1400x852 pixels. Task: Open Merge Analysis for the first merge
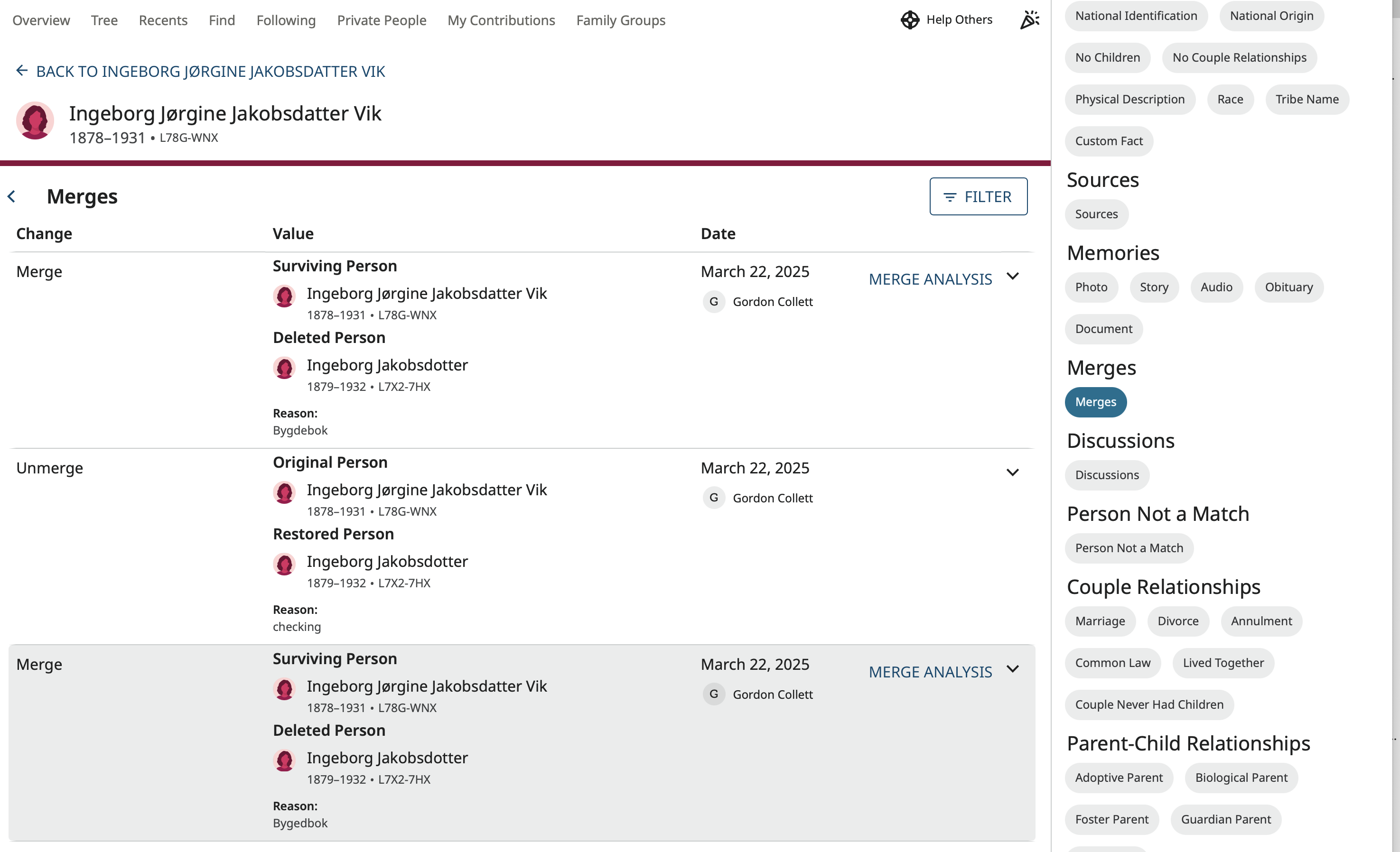[x=930, y=279]
